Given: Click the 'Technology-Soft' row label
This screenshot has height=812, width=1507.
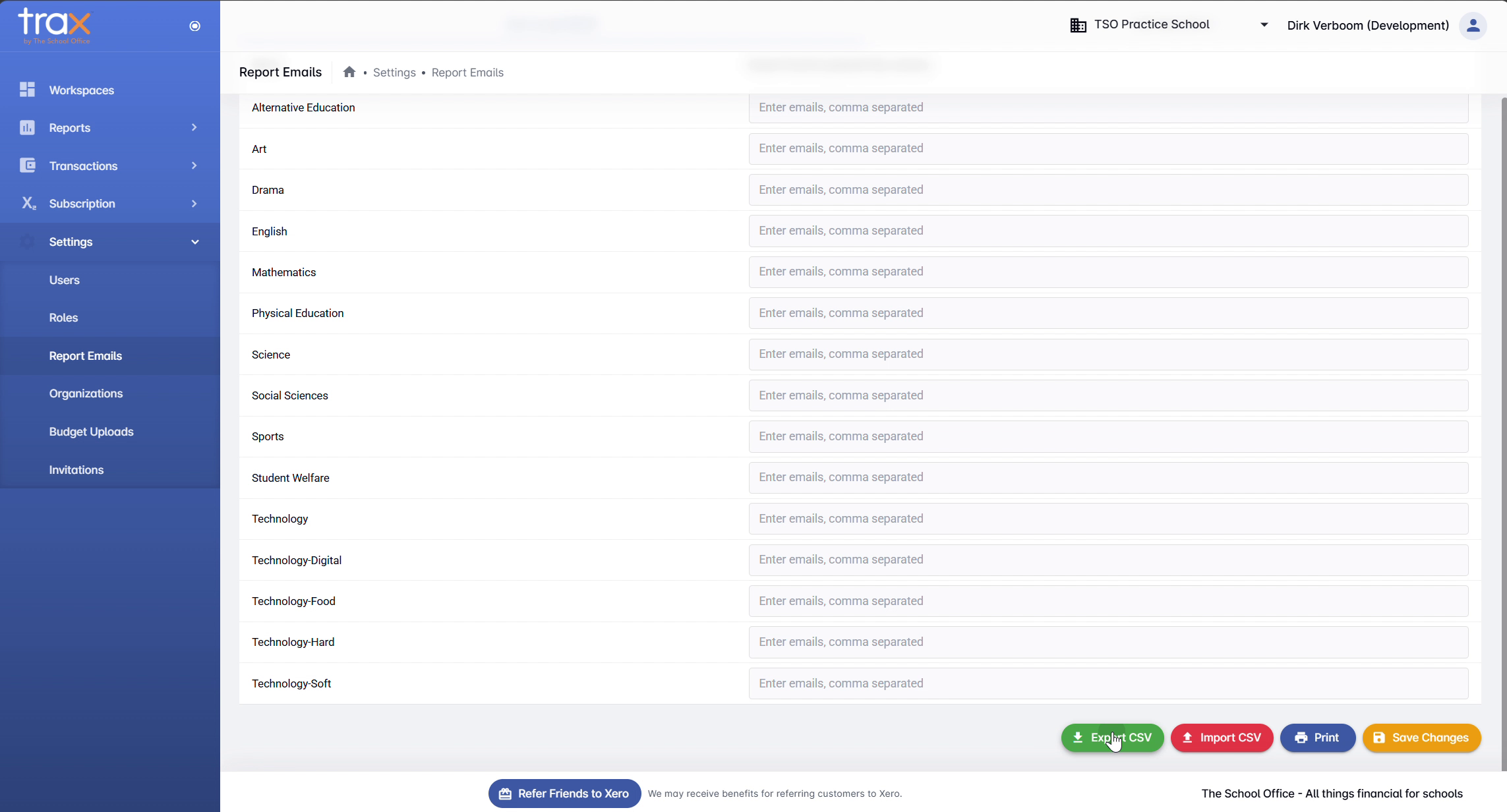Looking at the screenshot, I should [291, 683].
